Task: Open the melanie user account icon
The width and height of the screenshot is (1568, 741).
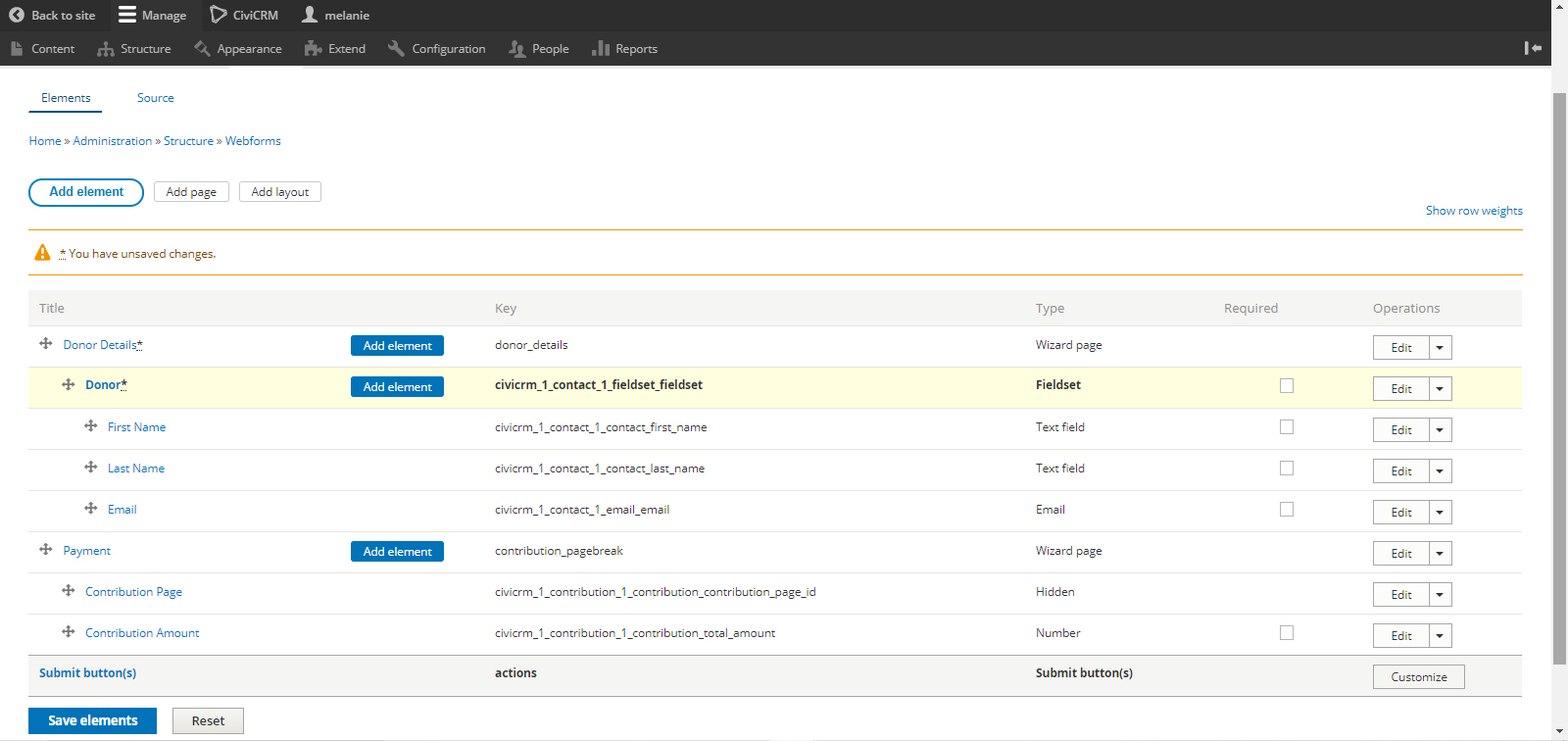Action: point(310,15)
